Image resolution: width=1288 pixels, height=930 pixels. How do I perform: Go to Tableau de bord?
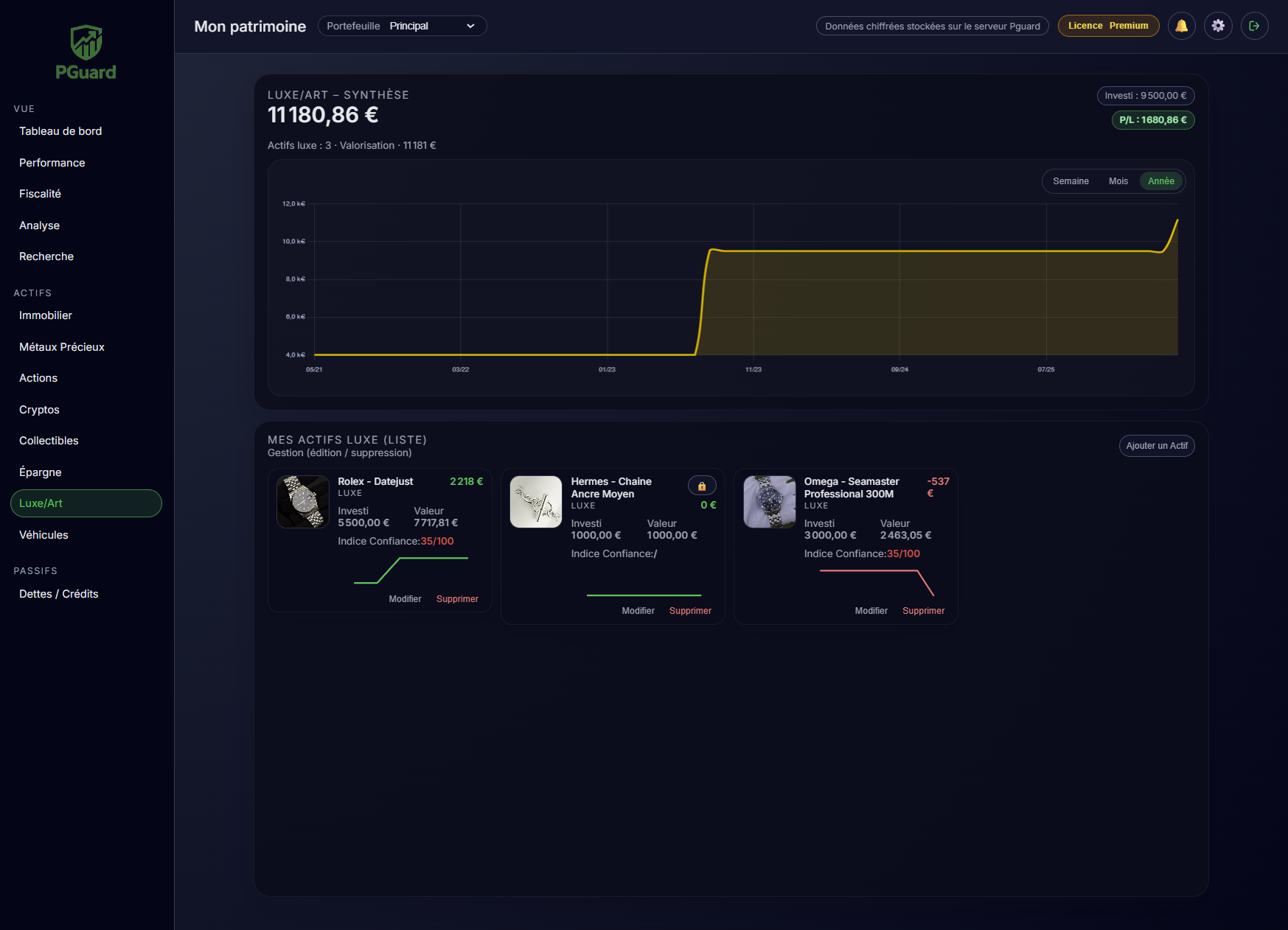60,131
